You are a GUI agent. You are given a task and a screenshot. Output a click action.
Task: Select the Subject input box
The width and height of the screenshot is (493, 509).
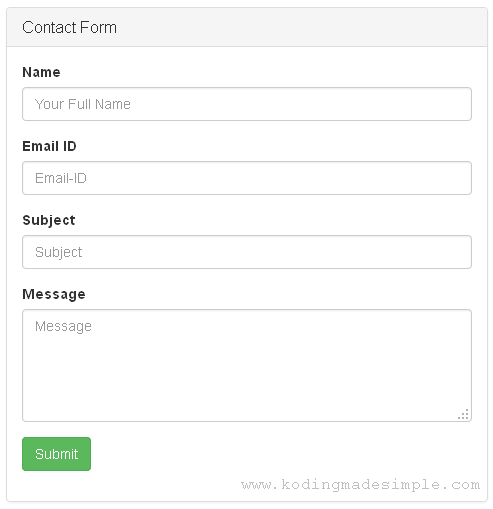247,252
